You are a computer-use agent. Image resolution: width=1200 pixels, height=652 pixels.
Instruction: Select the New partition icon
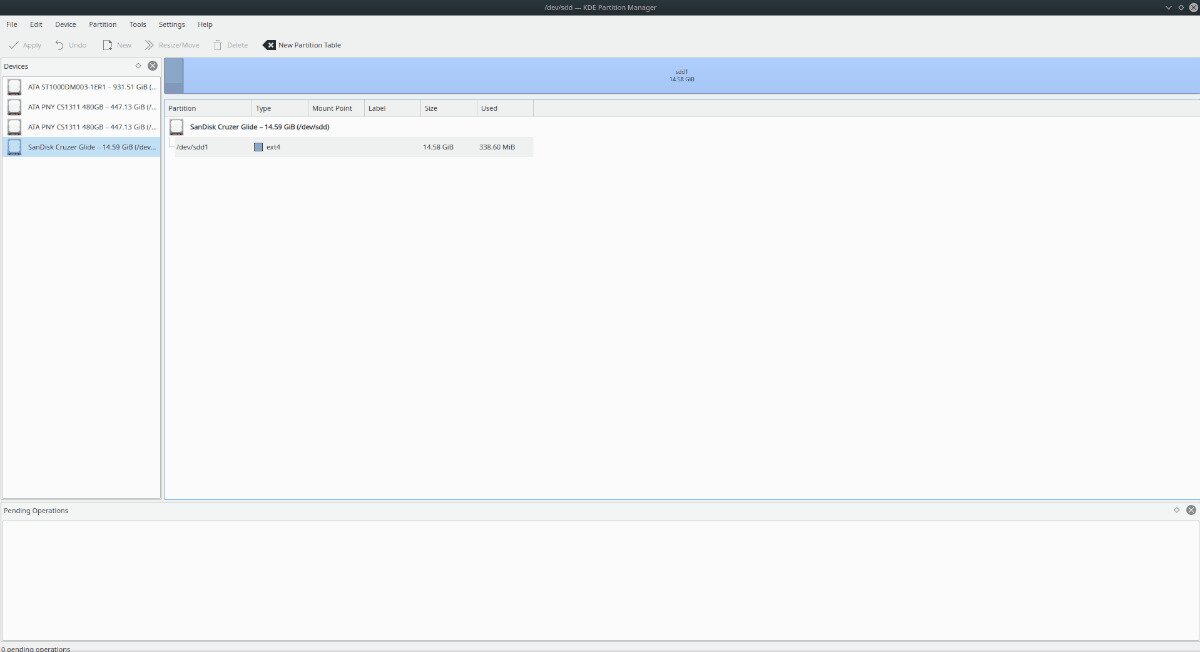[106, 44]
